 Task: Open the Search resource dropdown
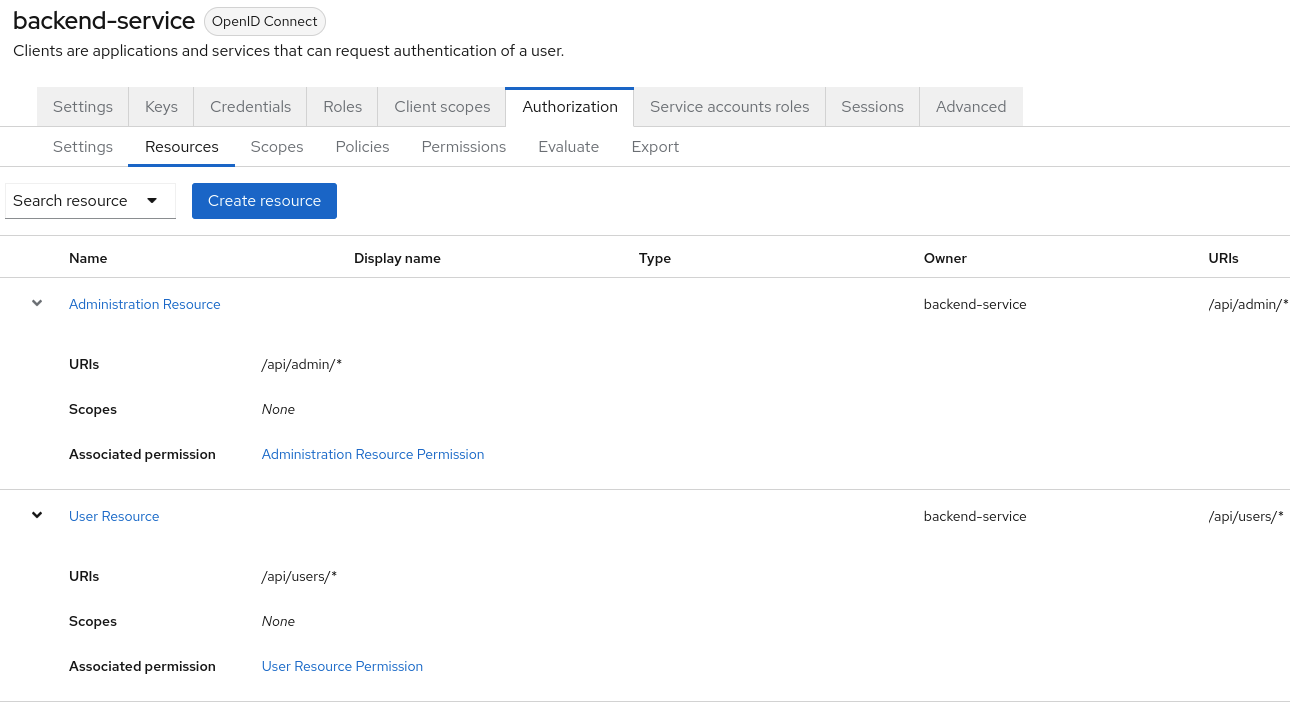click(x=90, y=201)
